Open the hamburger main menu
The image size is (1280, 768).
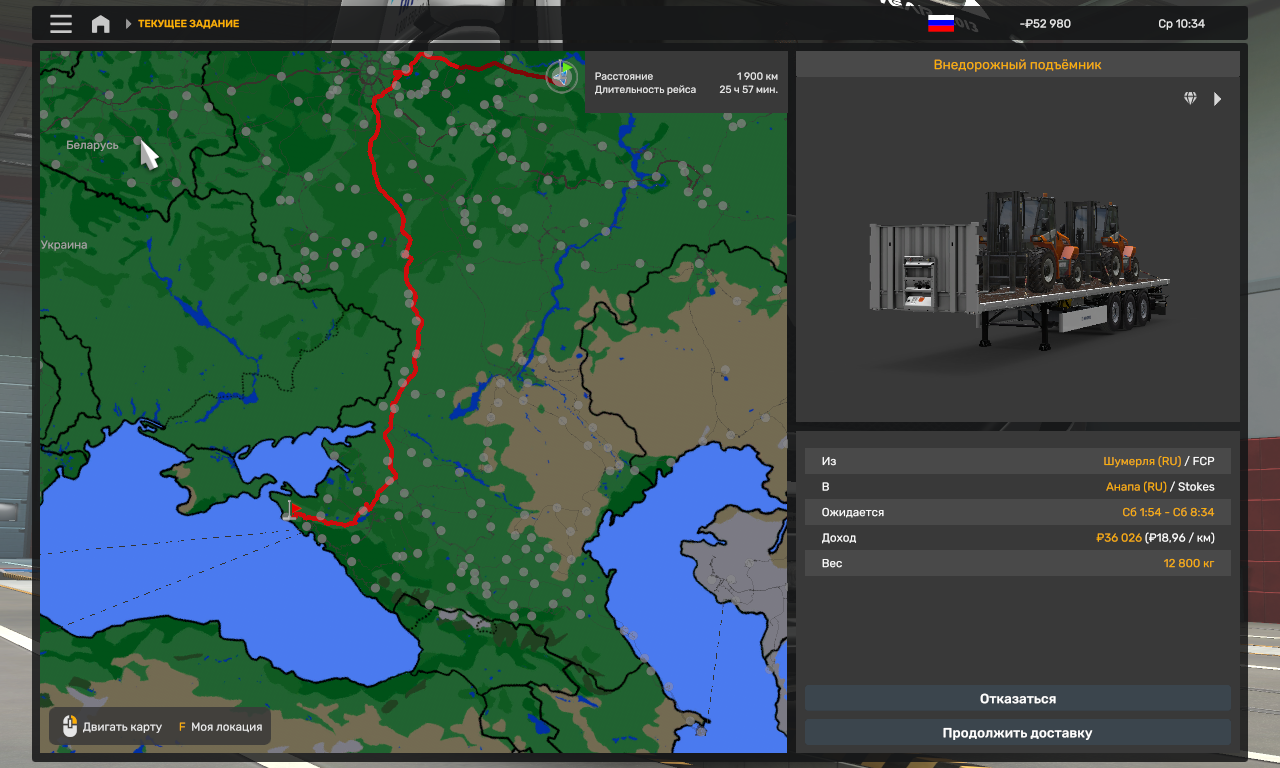pyautogui.click(x=61, y=24)
